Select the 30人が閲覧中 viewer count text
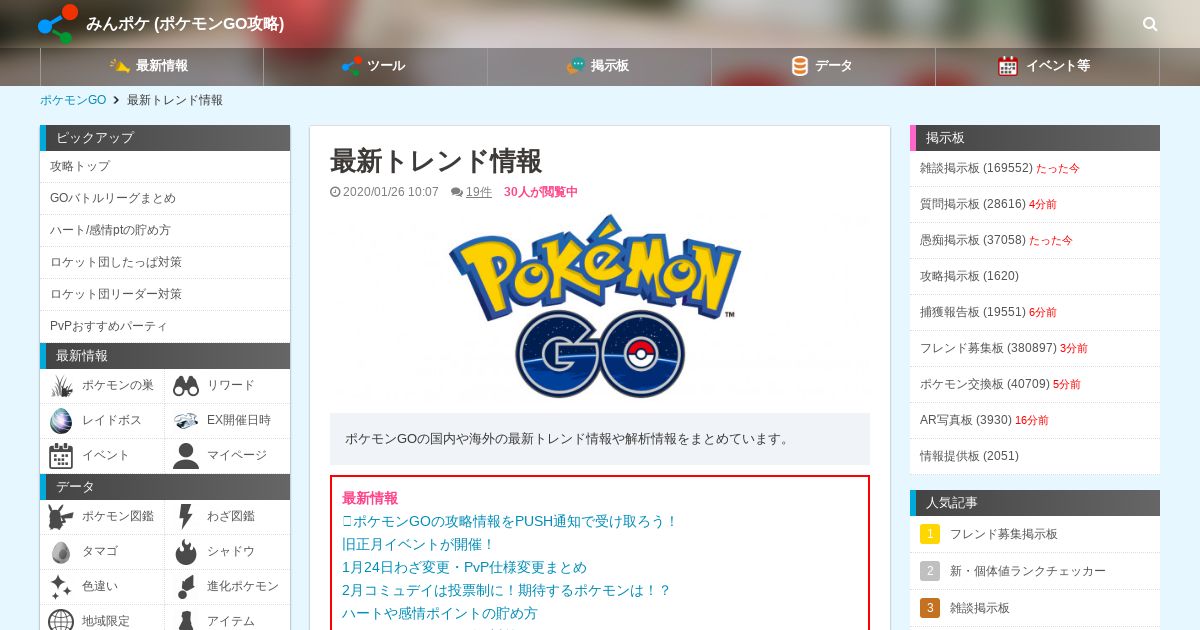Viewport: 1200px width, 630px height. click(x=541, y=192)
